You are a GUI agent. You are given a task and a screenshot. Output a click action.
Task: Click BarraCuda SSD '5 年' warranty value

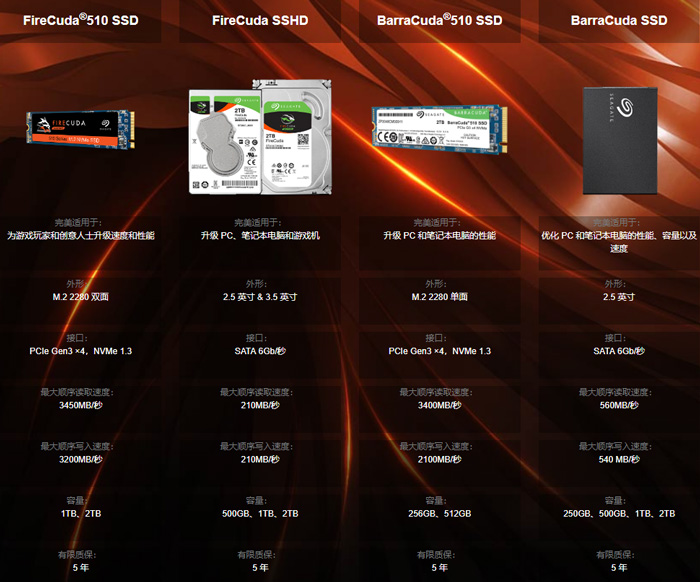coord(619,568)
